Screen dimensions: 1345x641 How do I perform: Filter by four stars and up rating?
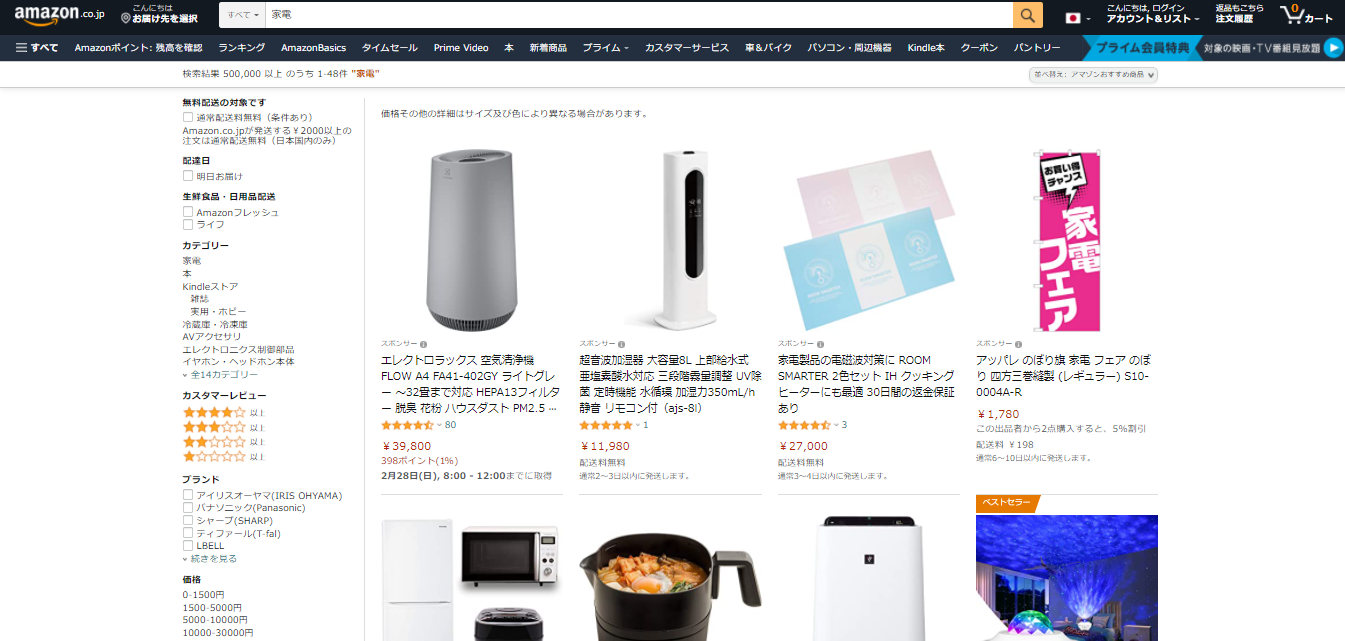click(x=222, y=412)
